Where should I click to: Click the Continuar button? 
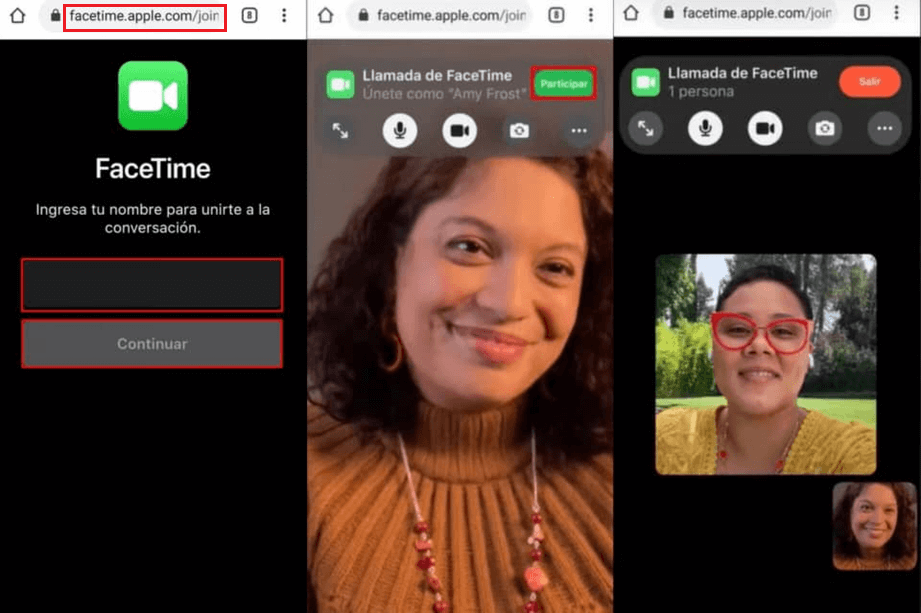(x=152, y=343)
